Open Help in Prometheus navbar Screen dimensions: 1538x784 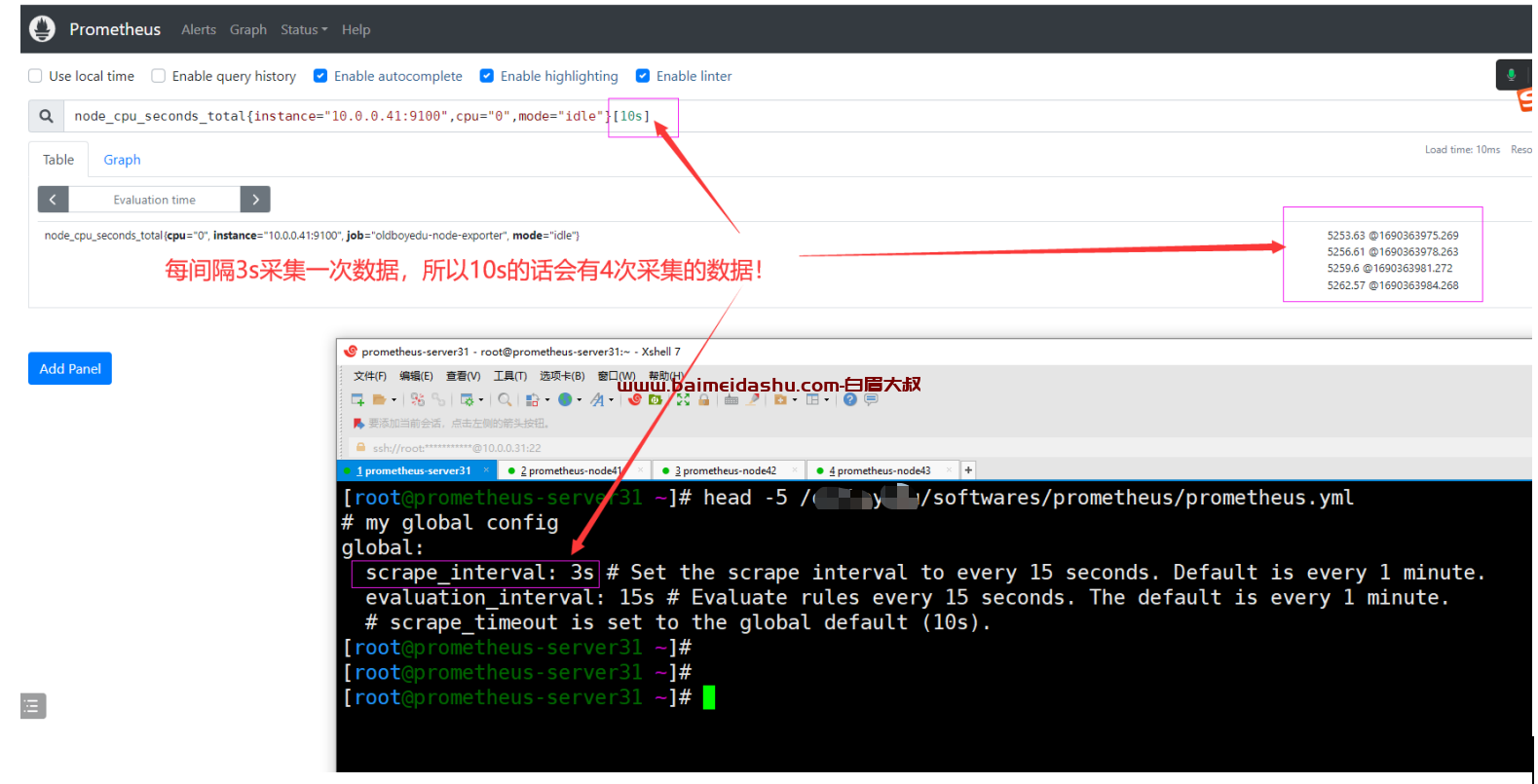click(x=356, y=30)
